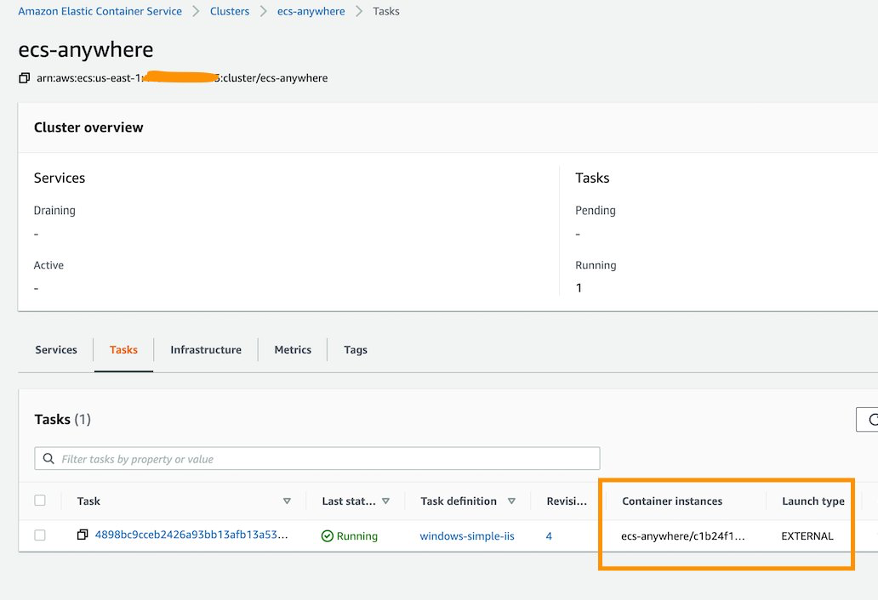Switch to the Infrastructure tab
Viewport: 879px width, 600px height.
click(x=205, y=350)
